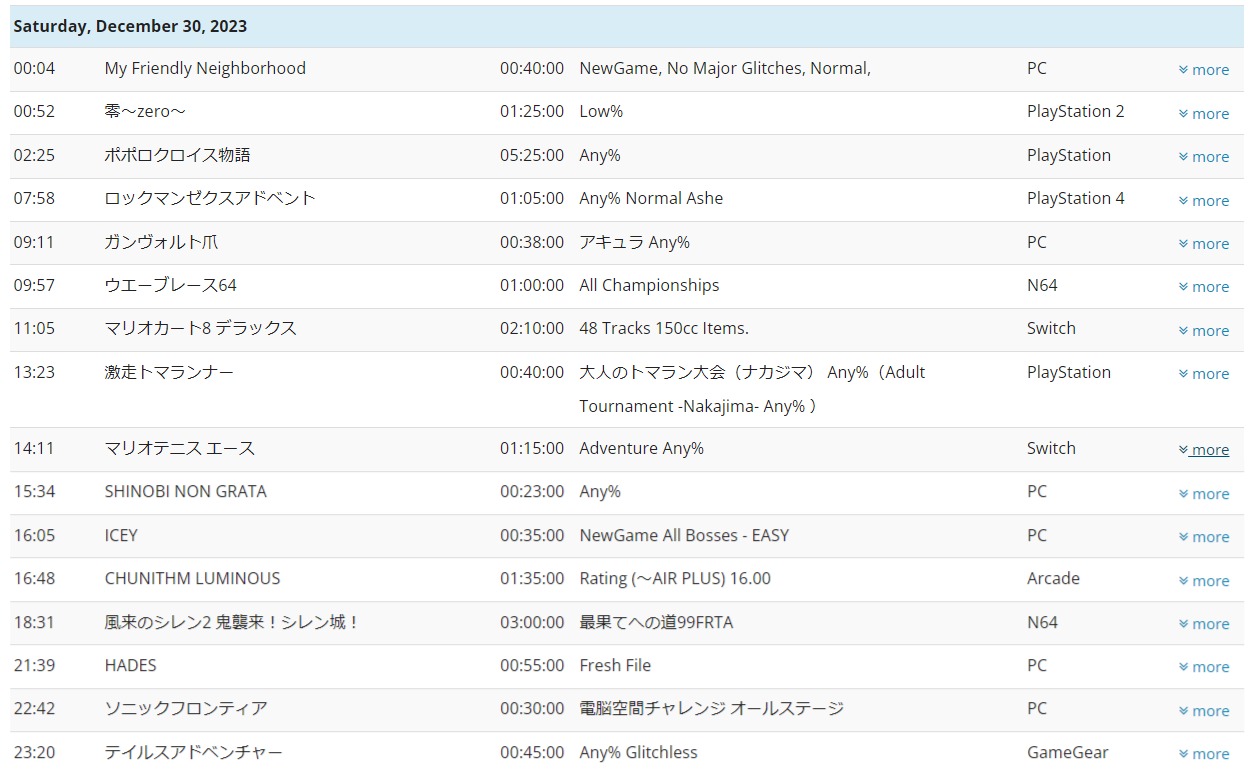Image resolution: width=1256 pixels, height=769 pixels.
Task: Expand more for ロックマンゼクスアドベント row
Action: pyautogui.click(x=1204, y=200)
